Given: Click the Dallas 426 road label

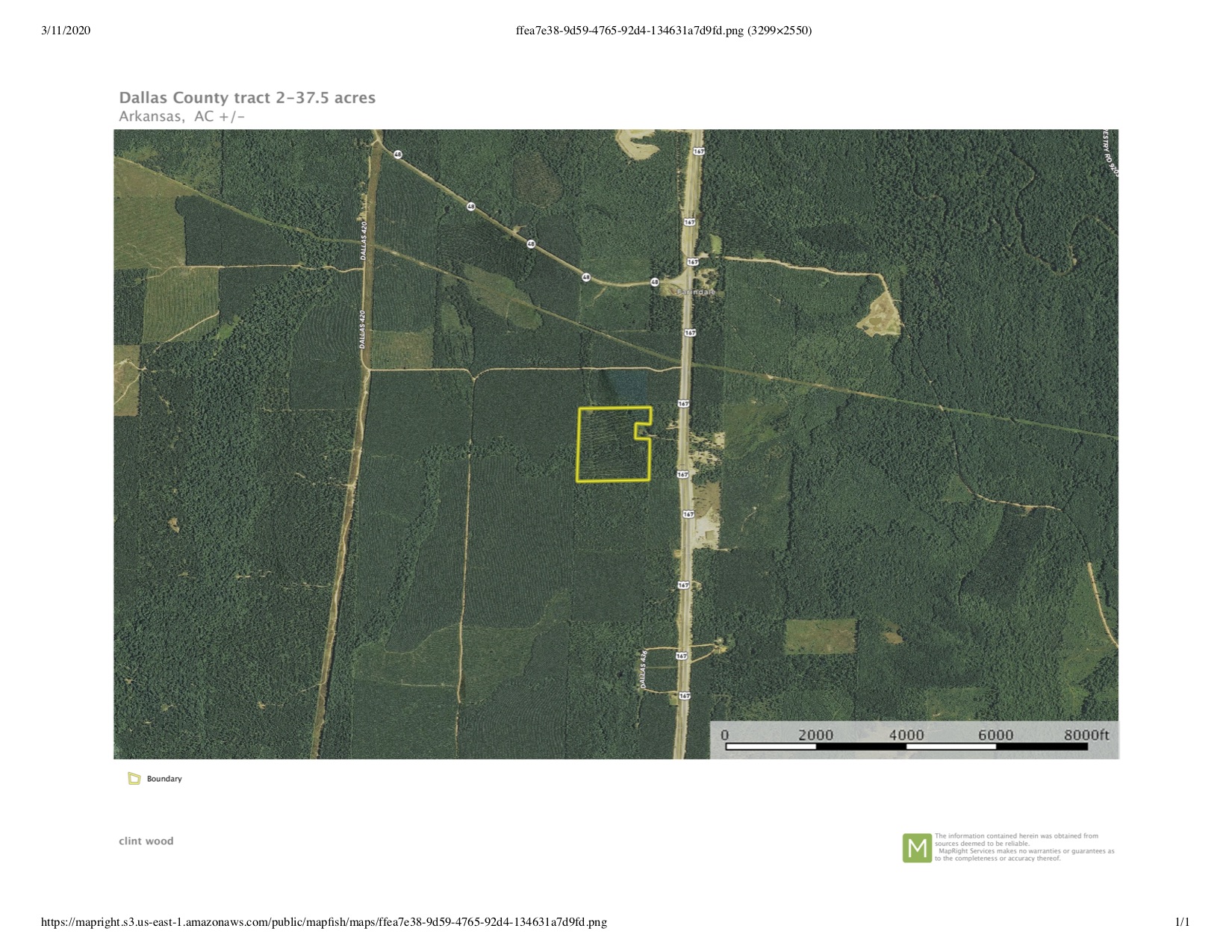Looking at the screenshot, I should pos(642,669).
